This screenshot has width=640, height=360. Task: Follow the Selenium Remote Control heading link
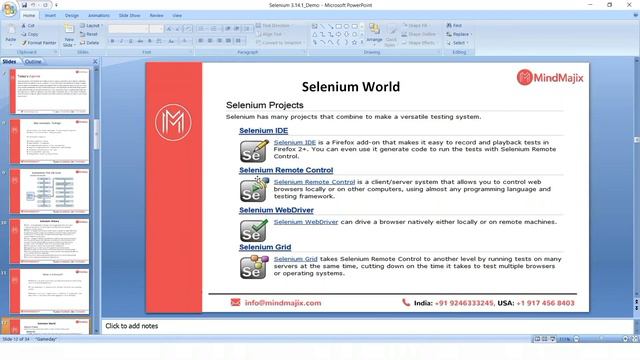coord(286,170)
